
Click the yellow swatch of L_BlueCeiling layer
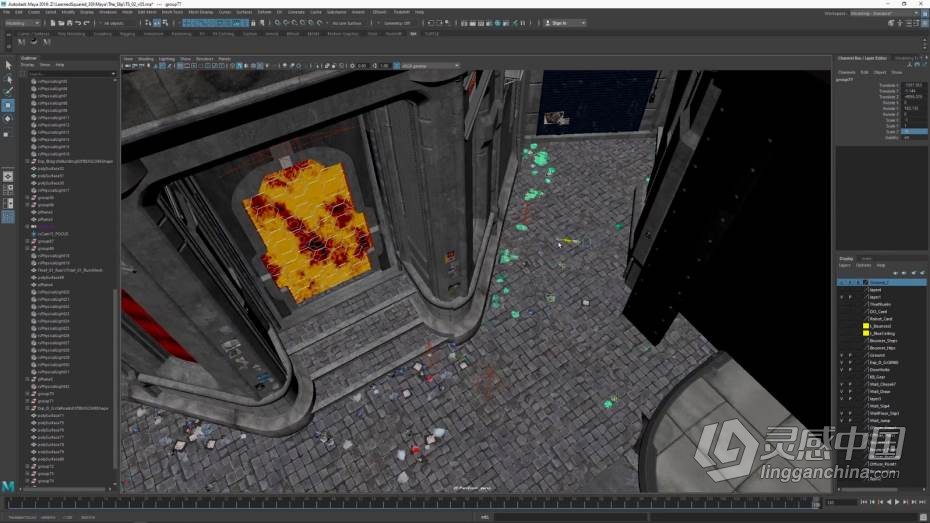click(866, 333)
